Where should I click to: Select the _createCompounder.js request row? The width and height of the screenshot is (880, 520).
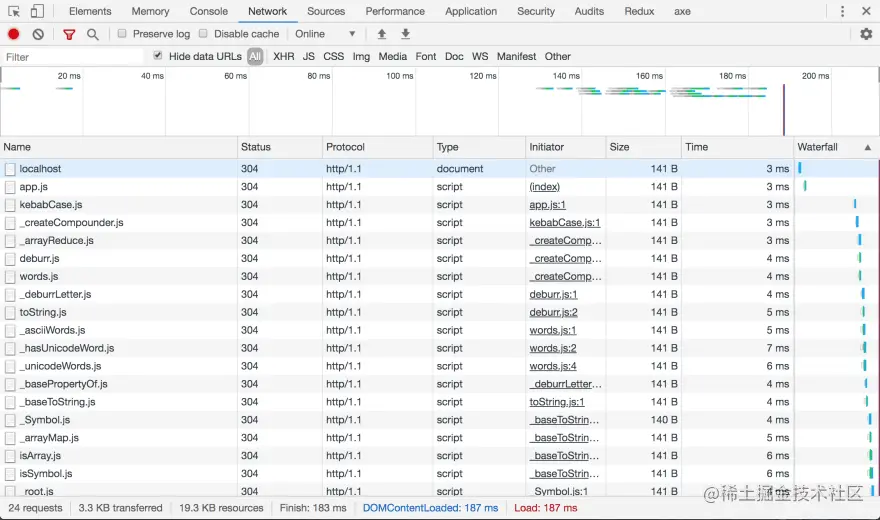[440, 223]
